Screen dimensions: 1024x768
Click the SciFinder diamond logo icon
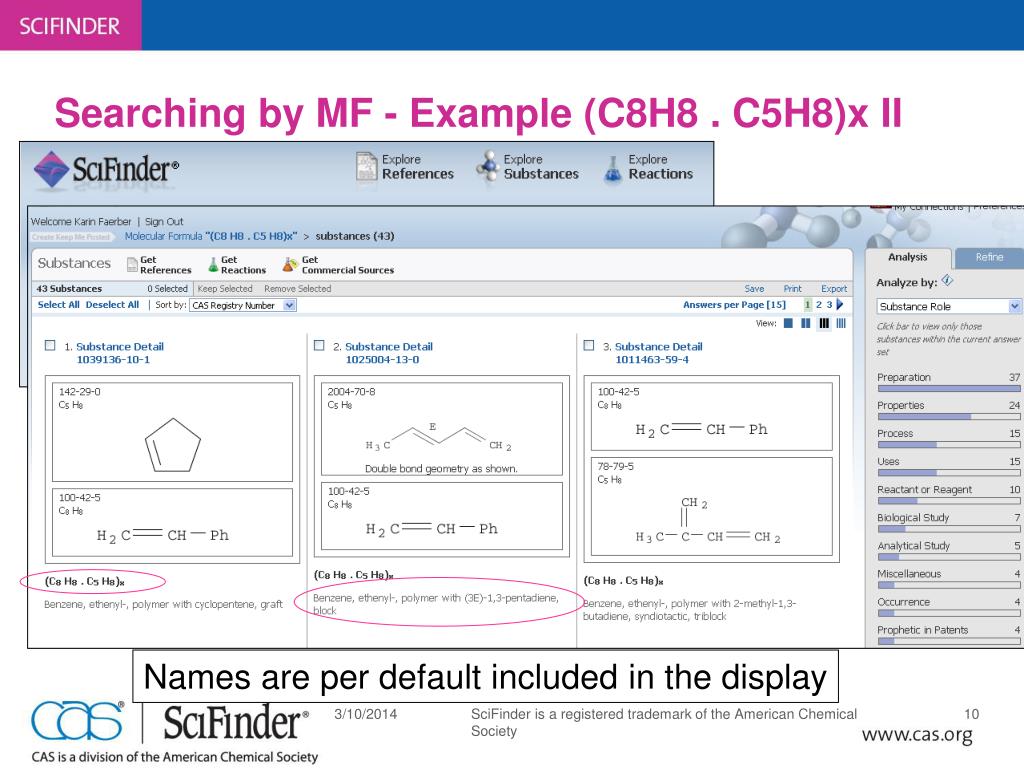51,169
